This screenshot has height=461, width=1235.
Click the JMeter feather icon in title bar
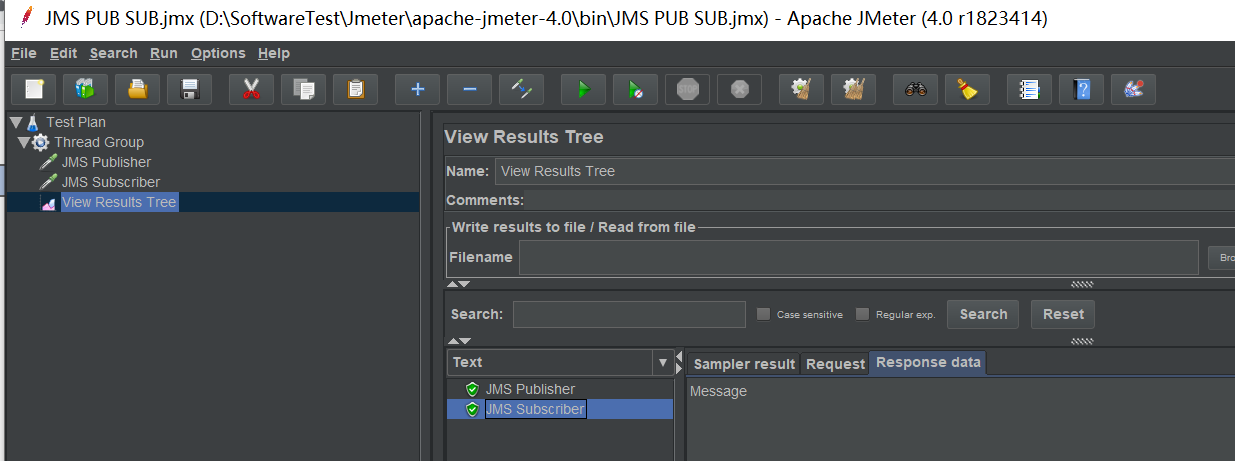click(x=27, y=18)
